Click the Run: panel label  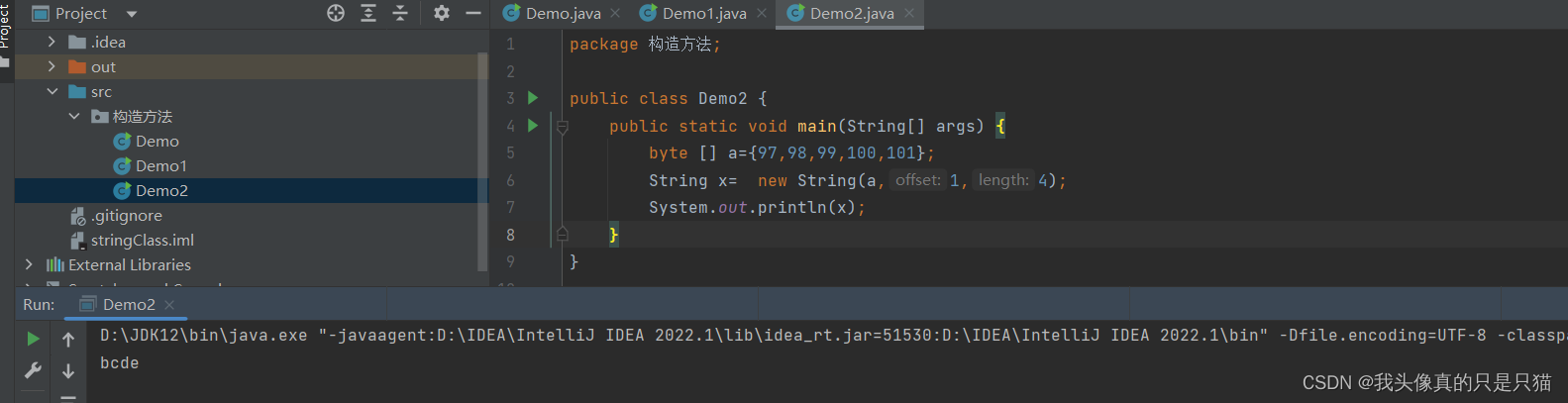39,304
